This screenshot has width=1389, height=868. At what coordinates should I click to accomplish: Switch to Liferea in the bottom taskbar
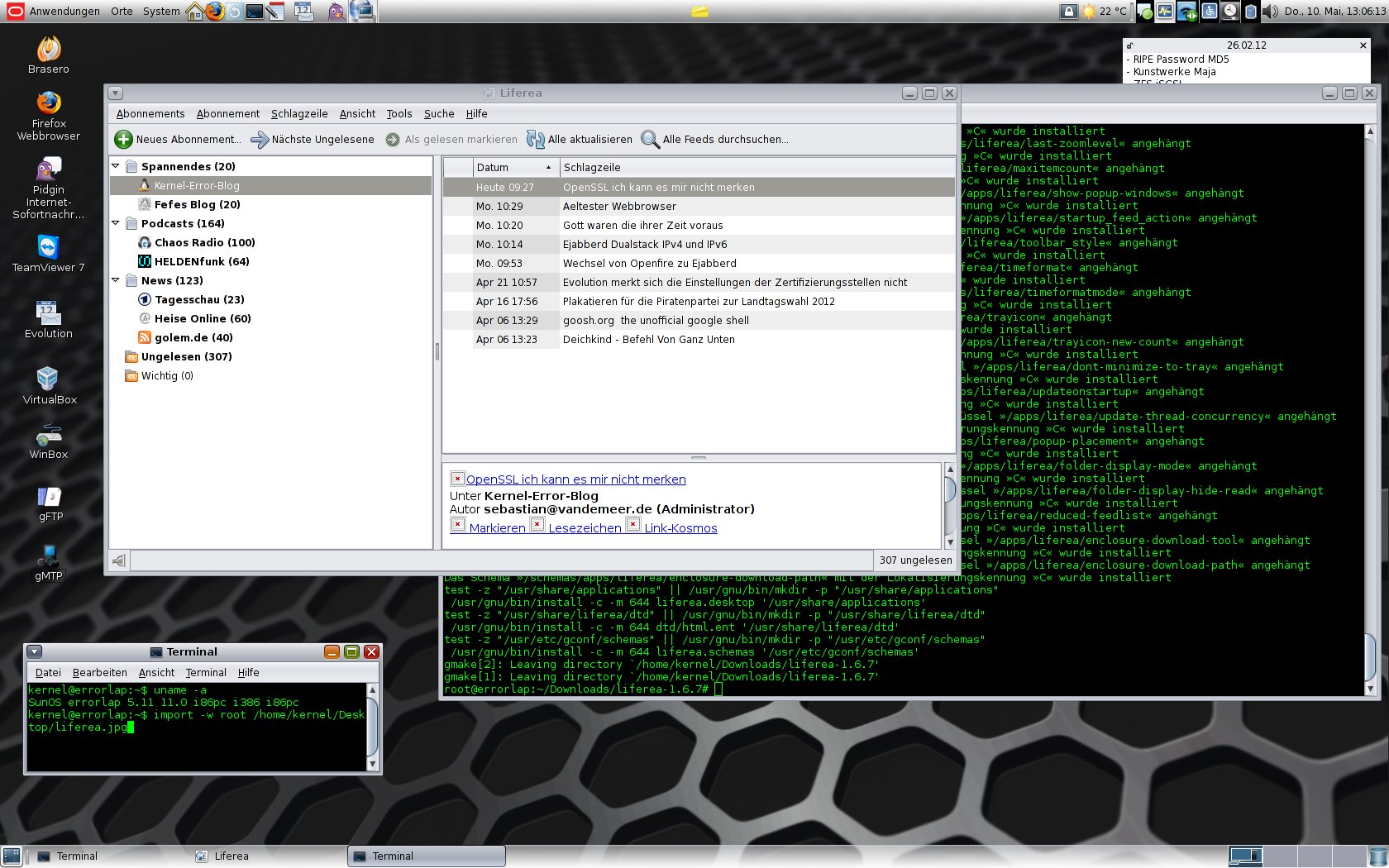pyautogui.click(x=268, y=856)
